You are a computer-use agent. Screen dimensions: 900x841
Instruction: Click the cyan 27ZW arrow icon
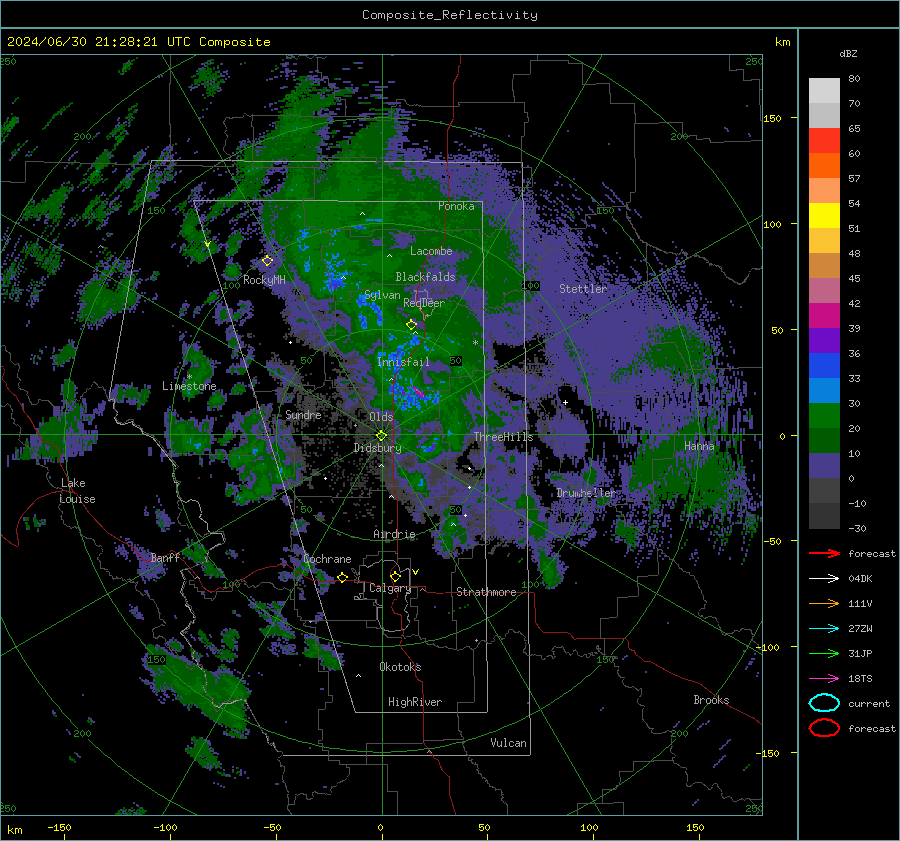824,628
